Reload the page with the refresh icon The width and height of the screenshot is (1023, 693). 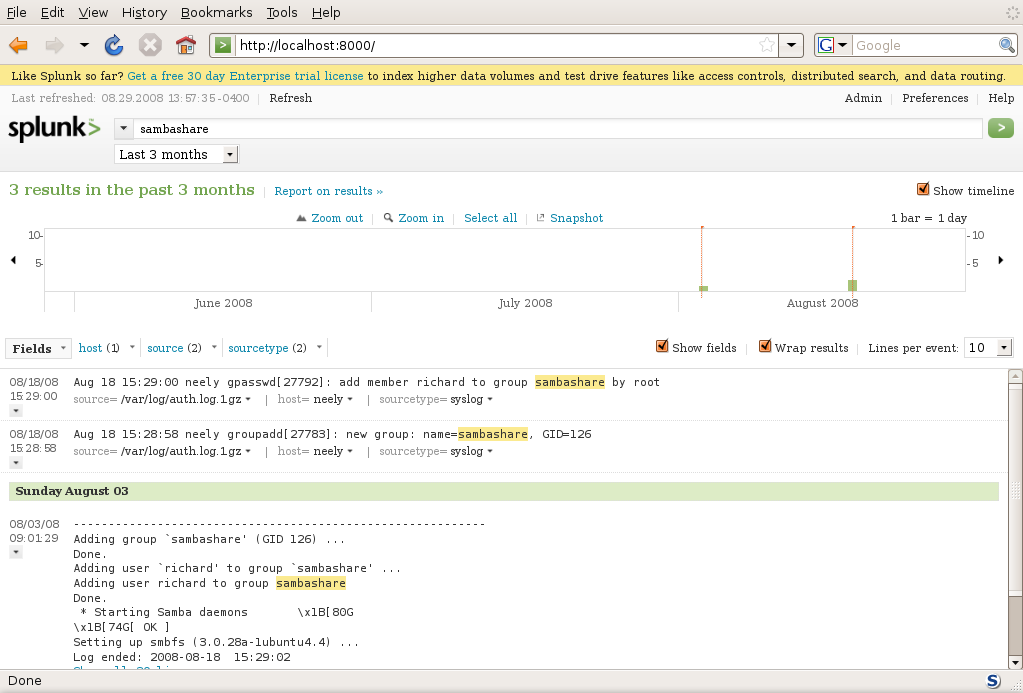coord(114,45)
